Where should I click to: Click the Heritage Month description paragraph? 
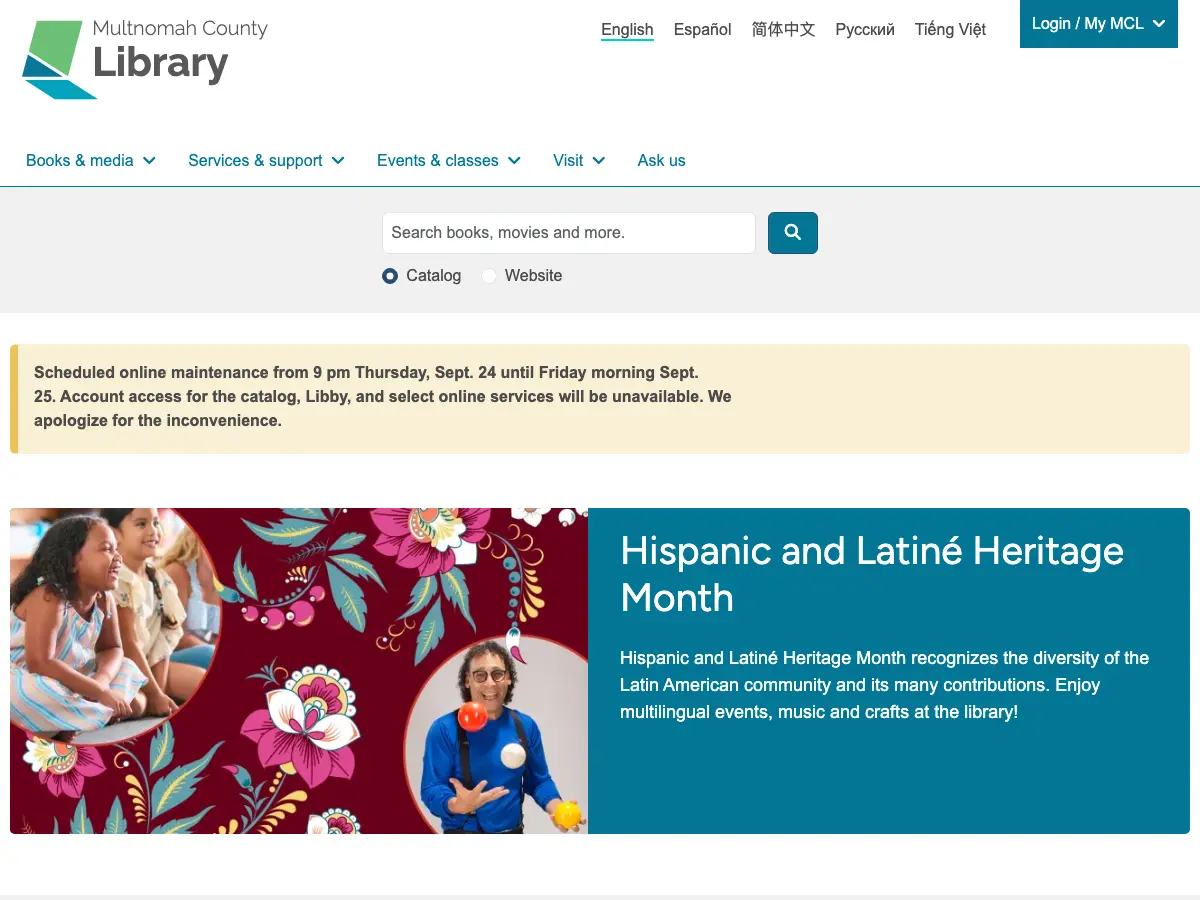tap(884, 685)
